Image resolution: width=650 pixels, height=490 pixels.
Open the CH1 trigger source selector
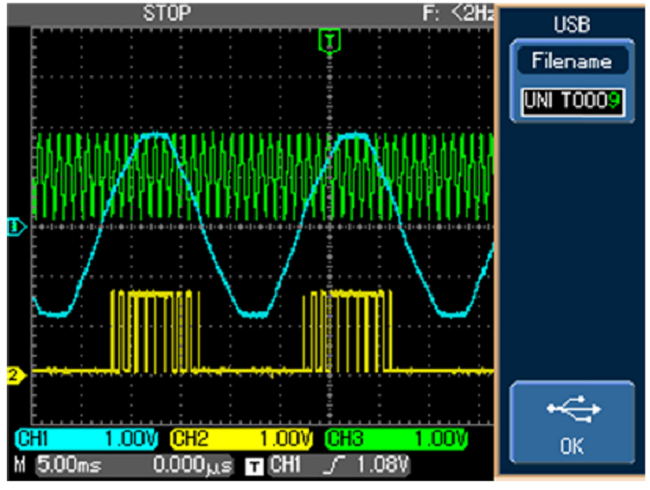286,465
